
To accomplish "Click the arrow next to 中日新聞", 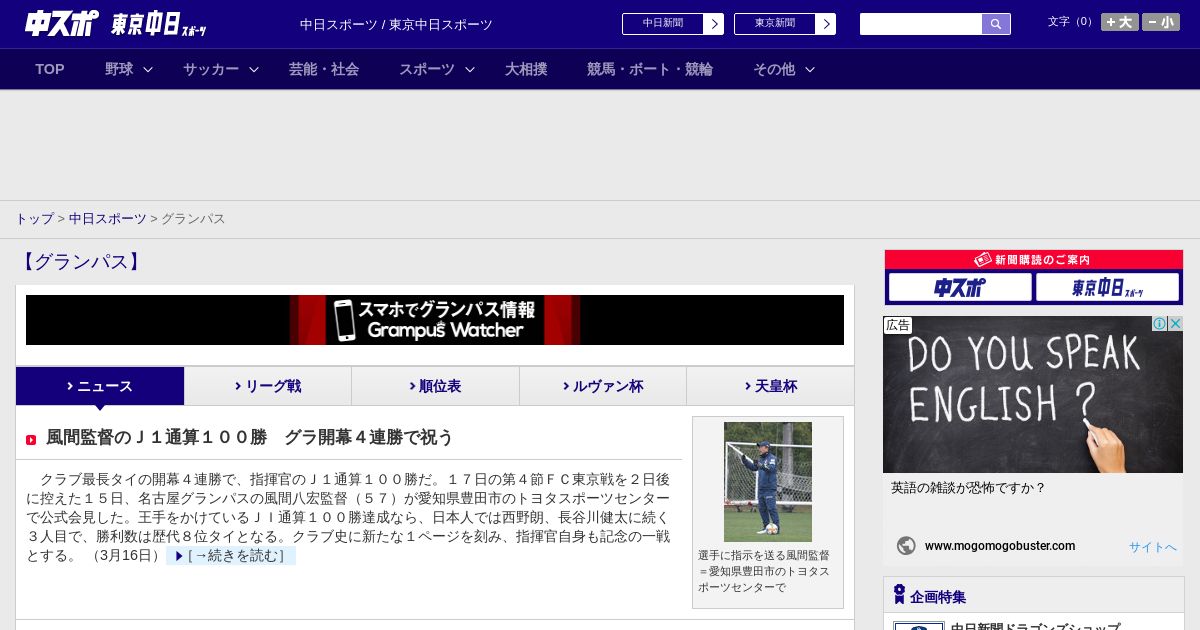I will coord(714,24).
